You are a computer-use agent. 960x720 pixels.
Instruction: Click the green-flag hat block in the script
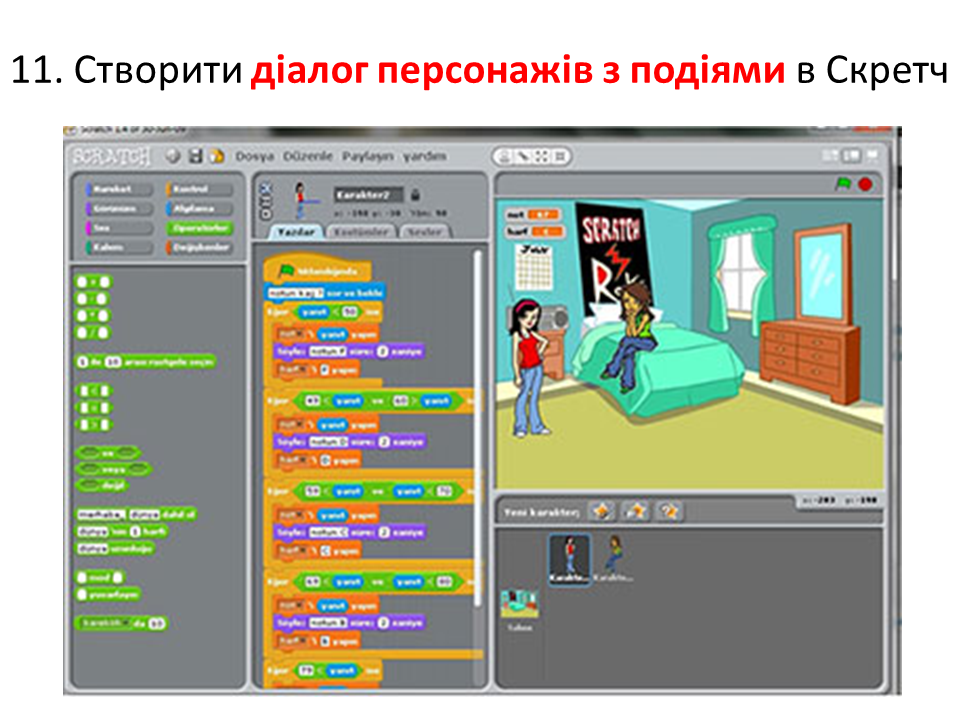point(317,269)
